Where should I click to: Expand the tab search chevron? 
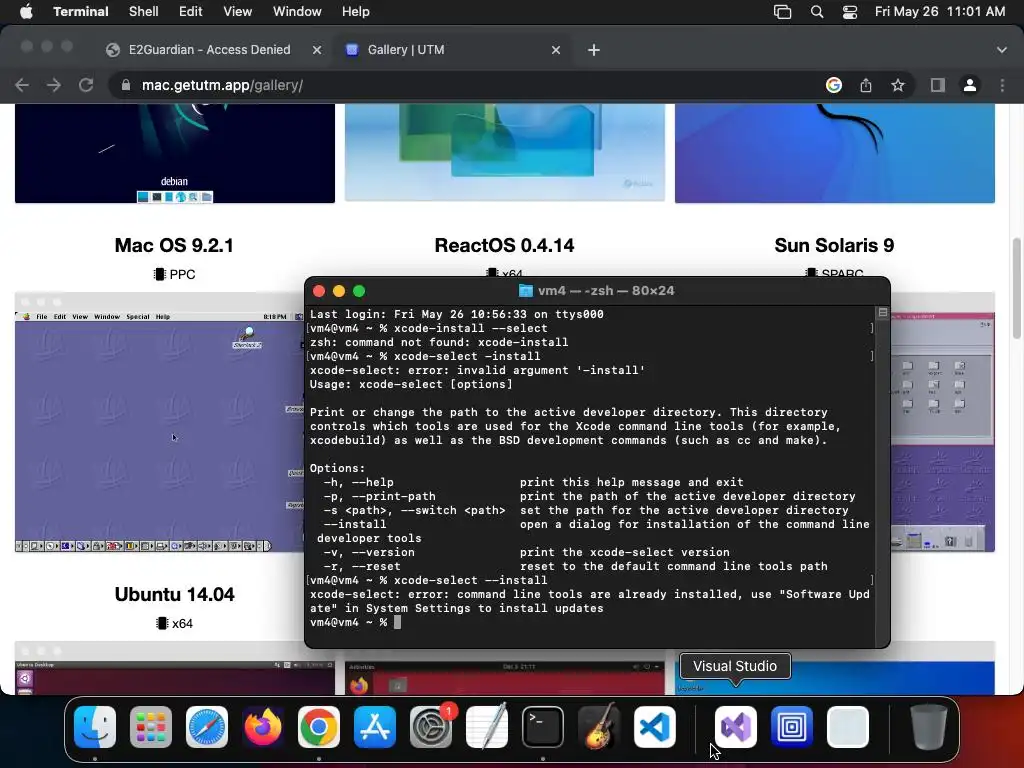pyautogui.click(x=1002, y=50)
